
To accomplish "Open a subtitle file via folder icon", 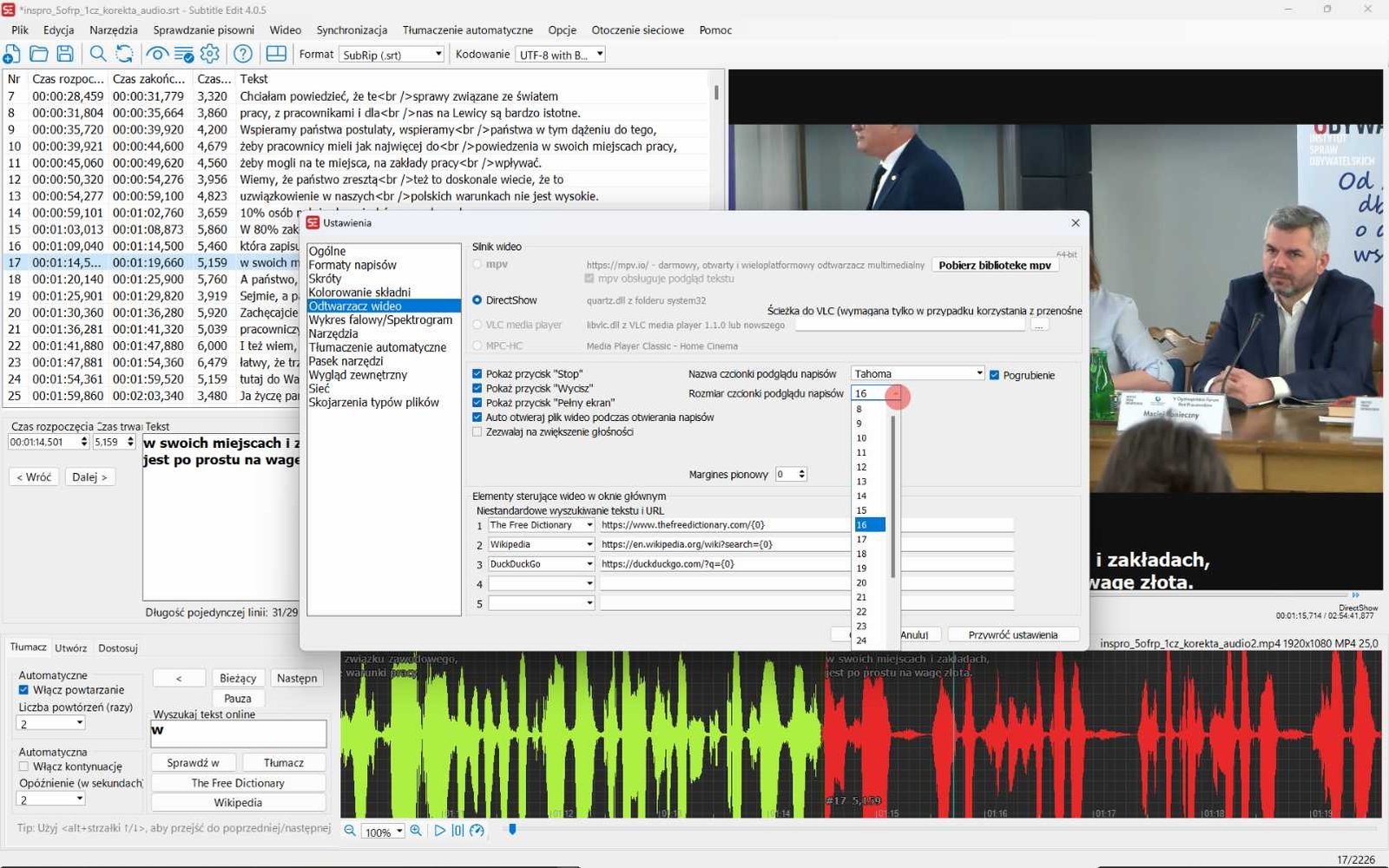I will (x=39, y=54).
